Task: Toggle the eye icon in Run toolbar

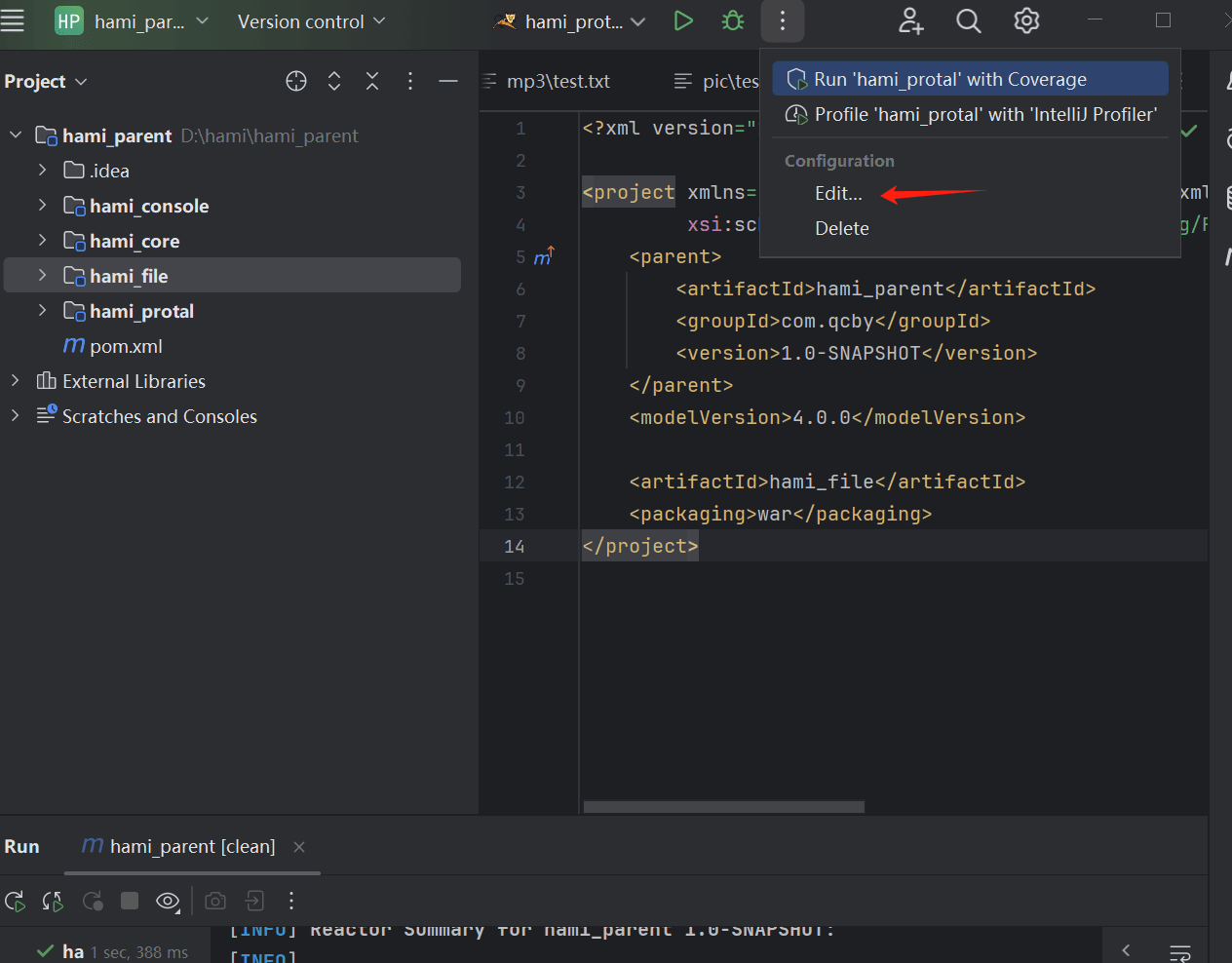Action: coord(168,902)
